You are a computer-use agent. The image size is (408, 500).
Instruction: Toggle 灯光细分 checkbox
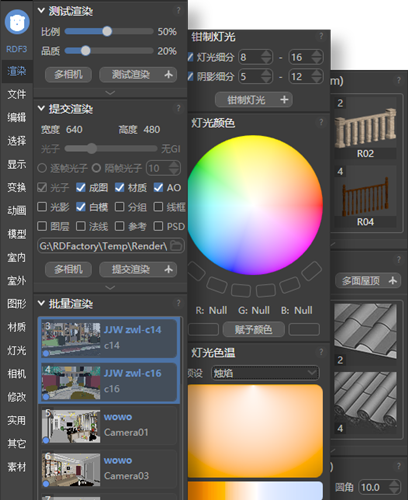(190, 57)
